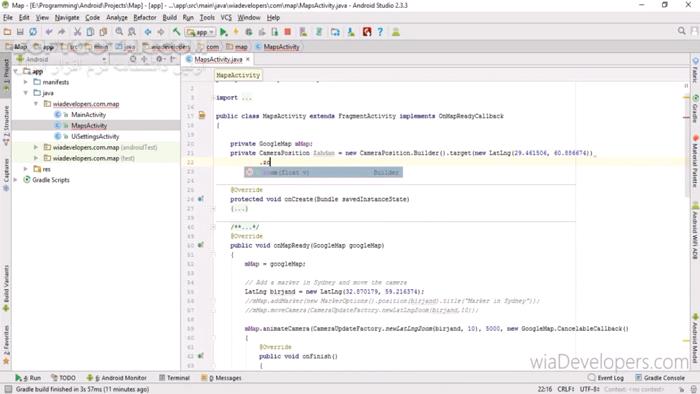700x394 pixels.
Task: Open the Window menu
Action: (249, 17)
